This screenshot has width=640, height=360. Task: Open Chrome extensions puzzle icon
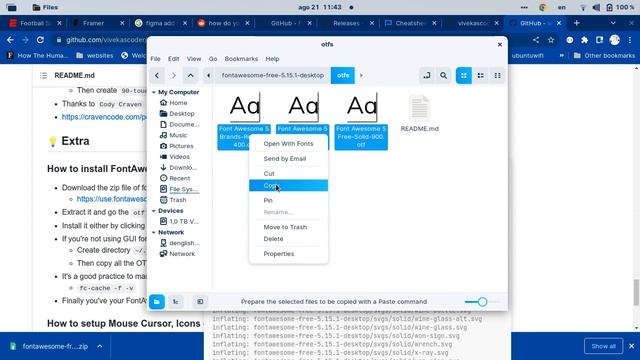[x=584, y=40]
